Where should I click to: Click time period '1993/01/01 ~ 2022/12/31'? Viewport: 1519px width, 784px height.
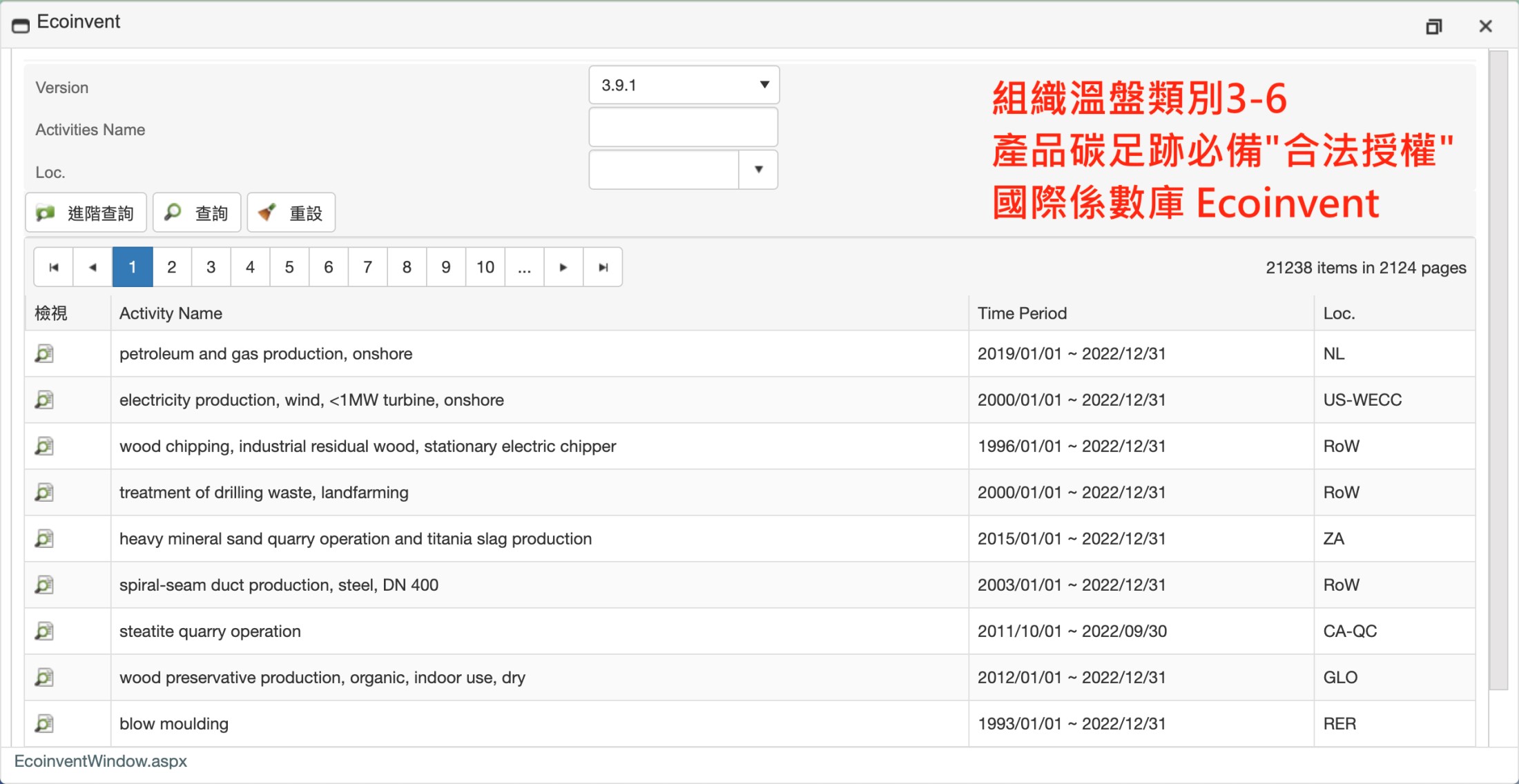click(1072, 723)
